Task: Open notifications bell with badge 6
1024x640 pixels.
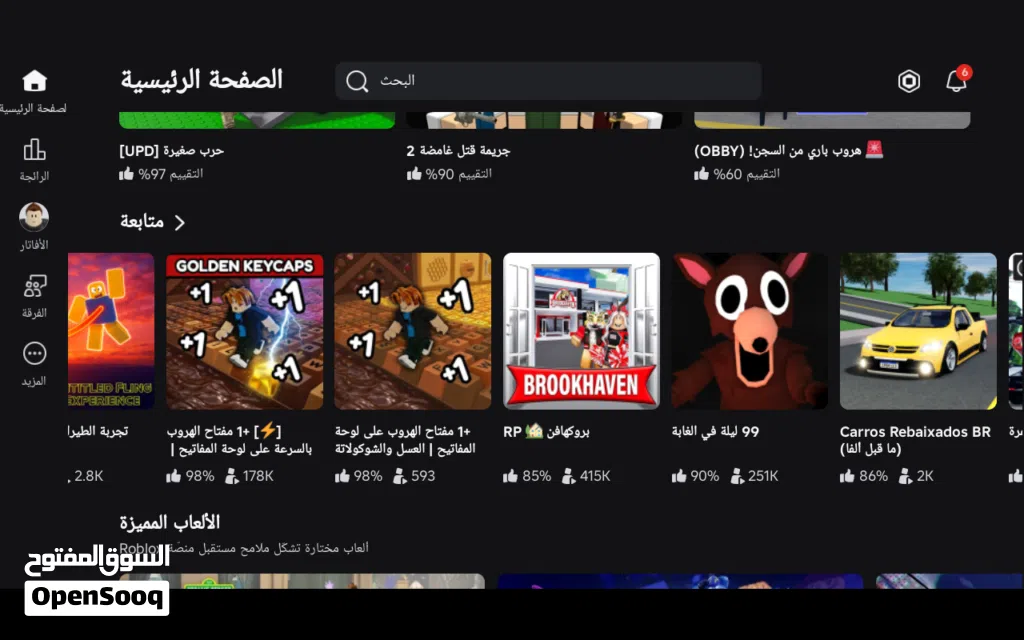Action: [x=957, y=80]
